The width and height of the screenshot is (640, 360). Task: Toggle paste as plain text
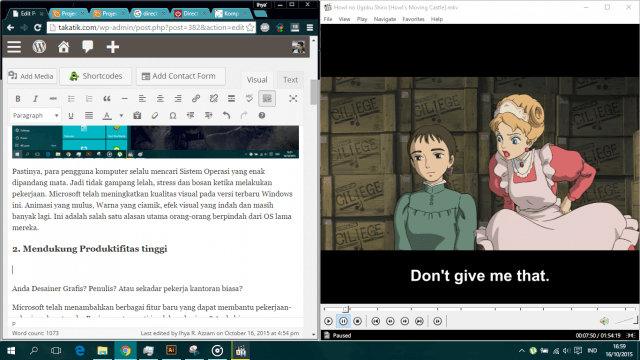137,116
